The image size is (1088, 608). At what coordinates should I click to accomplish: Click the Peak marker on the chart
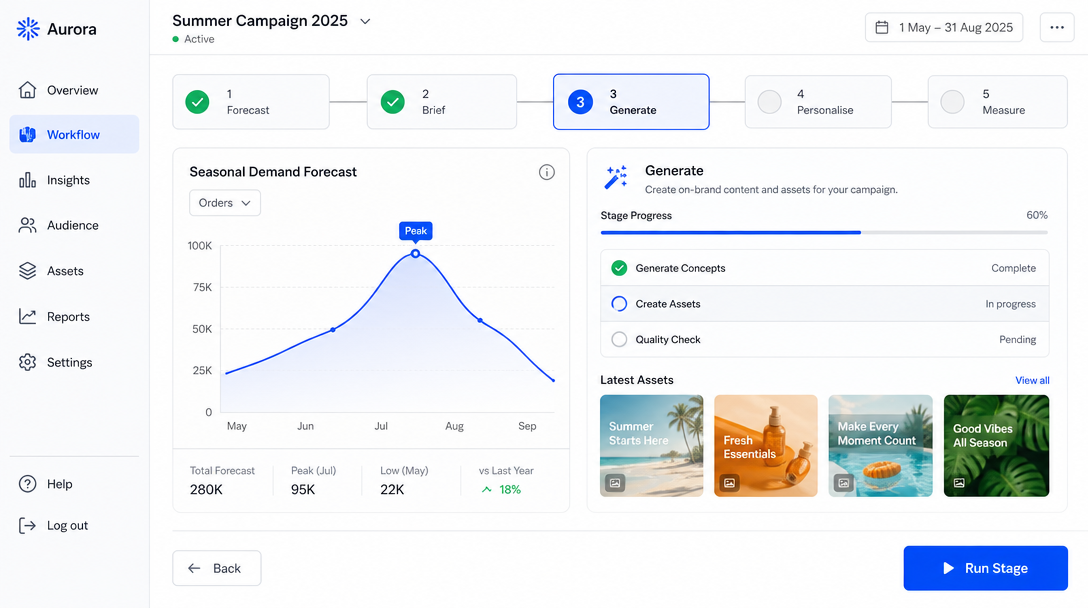[x=415, y=254]
